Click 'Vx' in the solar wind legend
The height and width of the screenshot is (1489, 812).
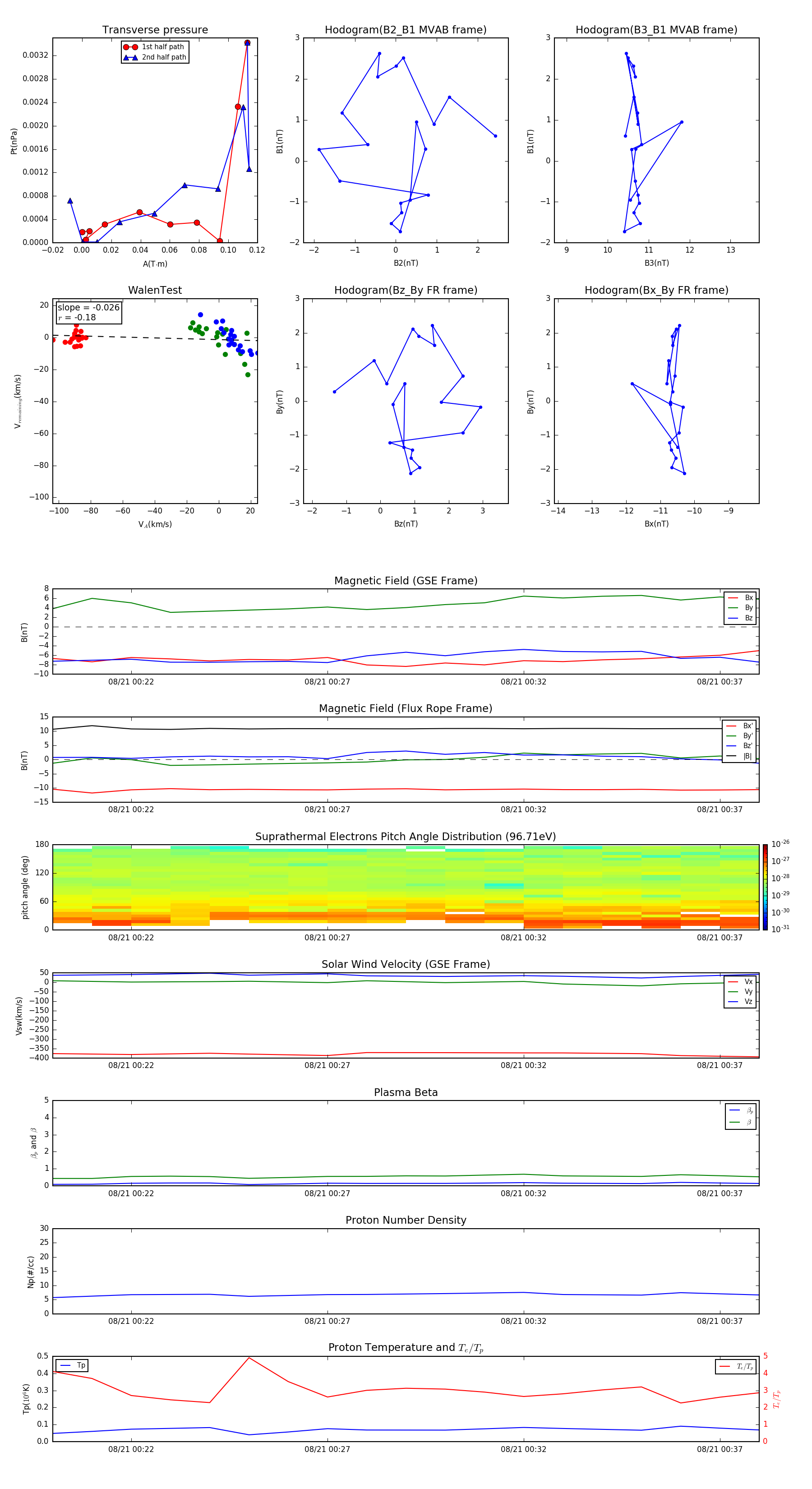pos(748,981)
